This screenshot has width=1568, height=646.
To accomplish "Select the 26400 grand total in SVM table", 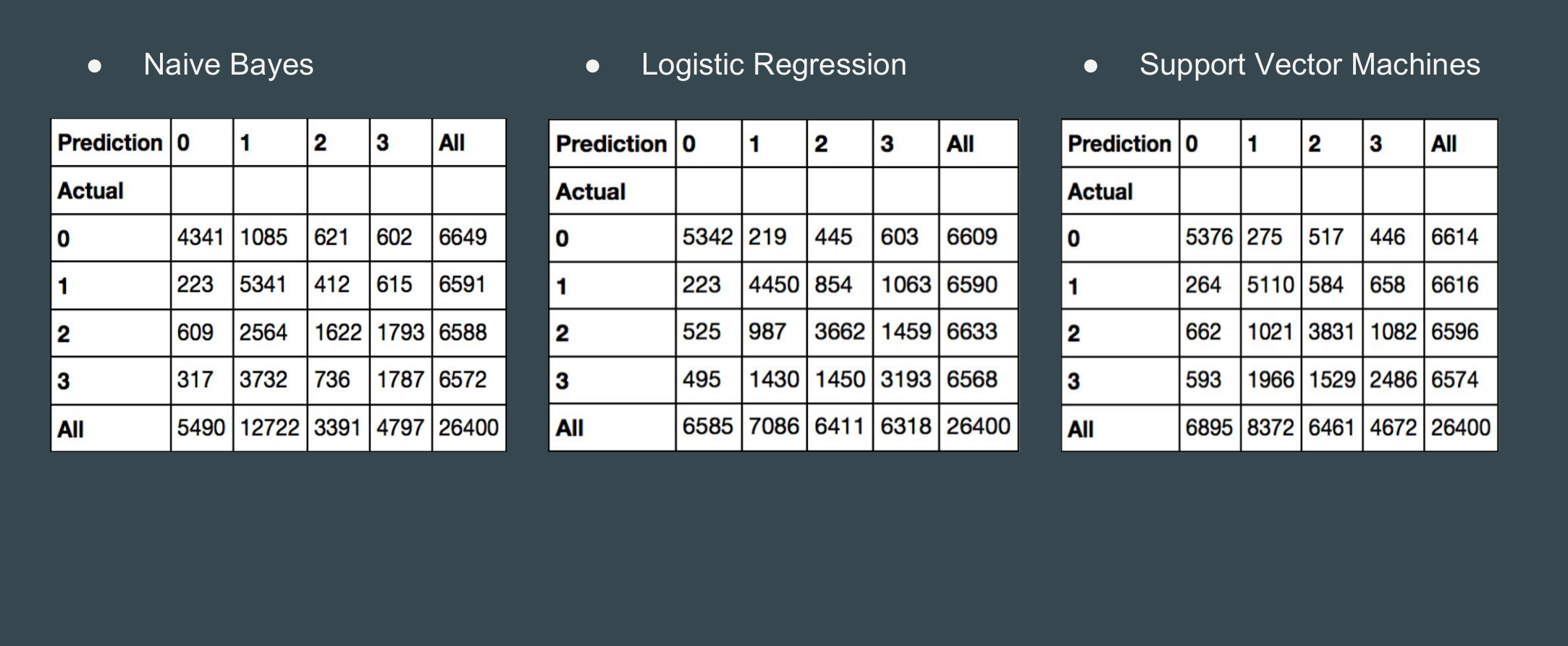I will 1460,427.
